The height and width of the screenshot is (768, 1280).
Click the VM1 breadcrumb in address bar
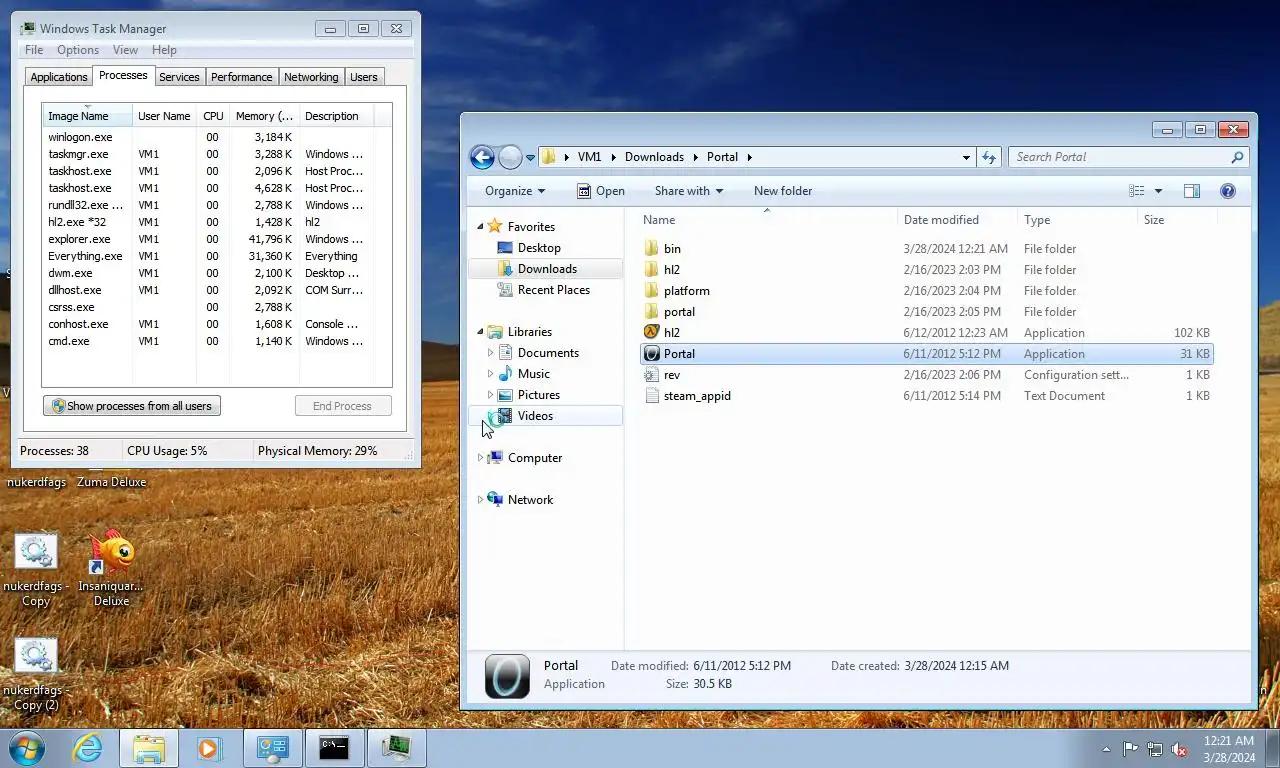pyautogui.click(x=590, y=157)
